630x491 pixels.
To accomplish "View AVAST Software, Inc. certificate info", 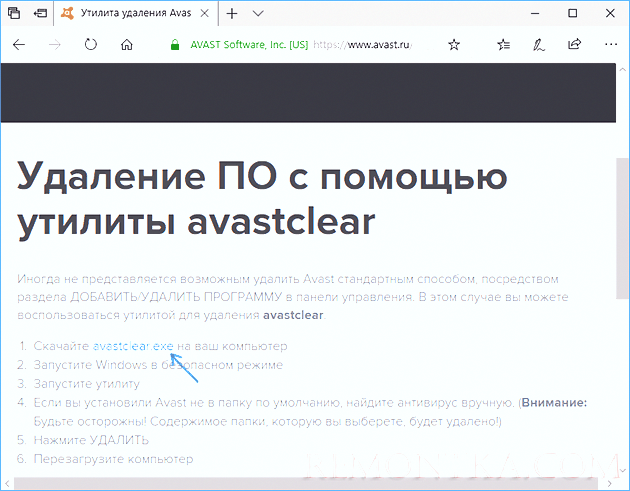I will pyautogui.click(x=249, y=44).
